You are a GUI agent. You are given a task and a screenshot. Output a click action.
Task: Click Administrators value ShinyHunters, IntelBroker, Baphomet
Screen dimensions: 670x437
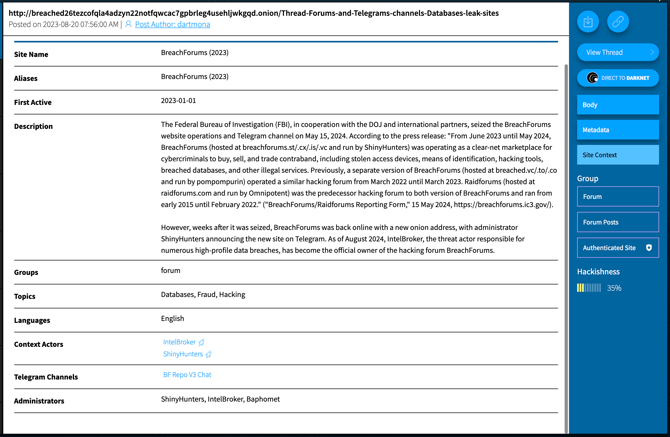click(220, 399)
